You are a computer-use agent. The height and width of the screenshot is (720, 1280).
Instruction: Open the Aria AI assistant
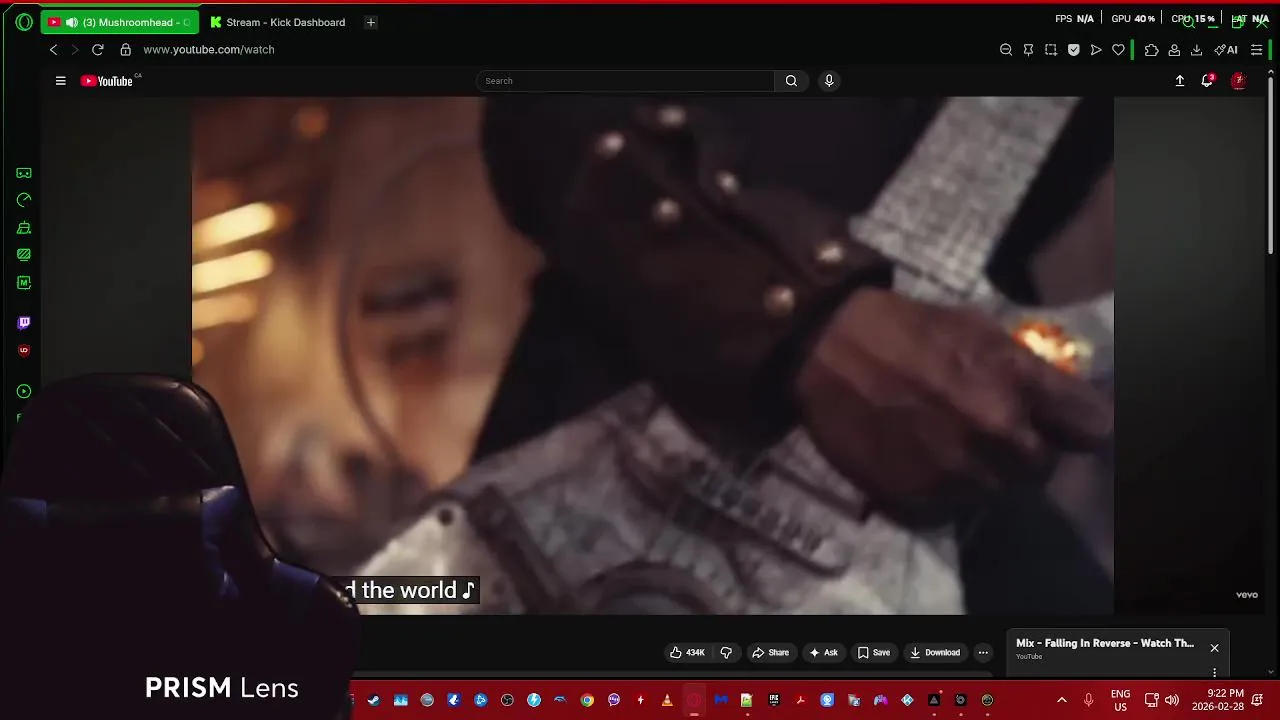(1226, 50)
